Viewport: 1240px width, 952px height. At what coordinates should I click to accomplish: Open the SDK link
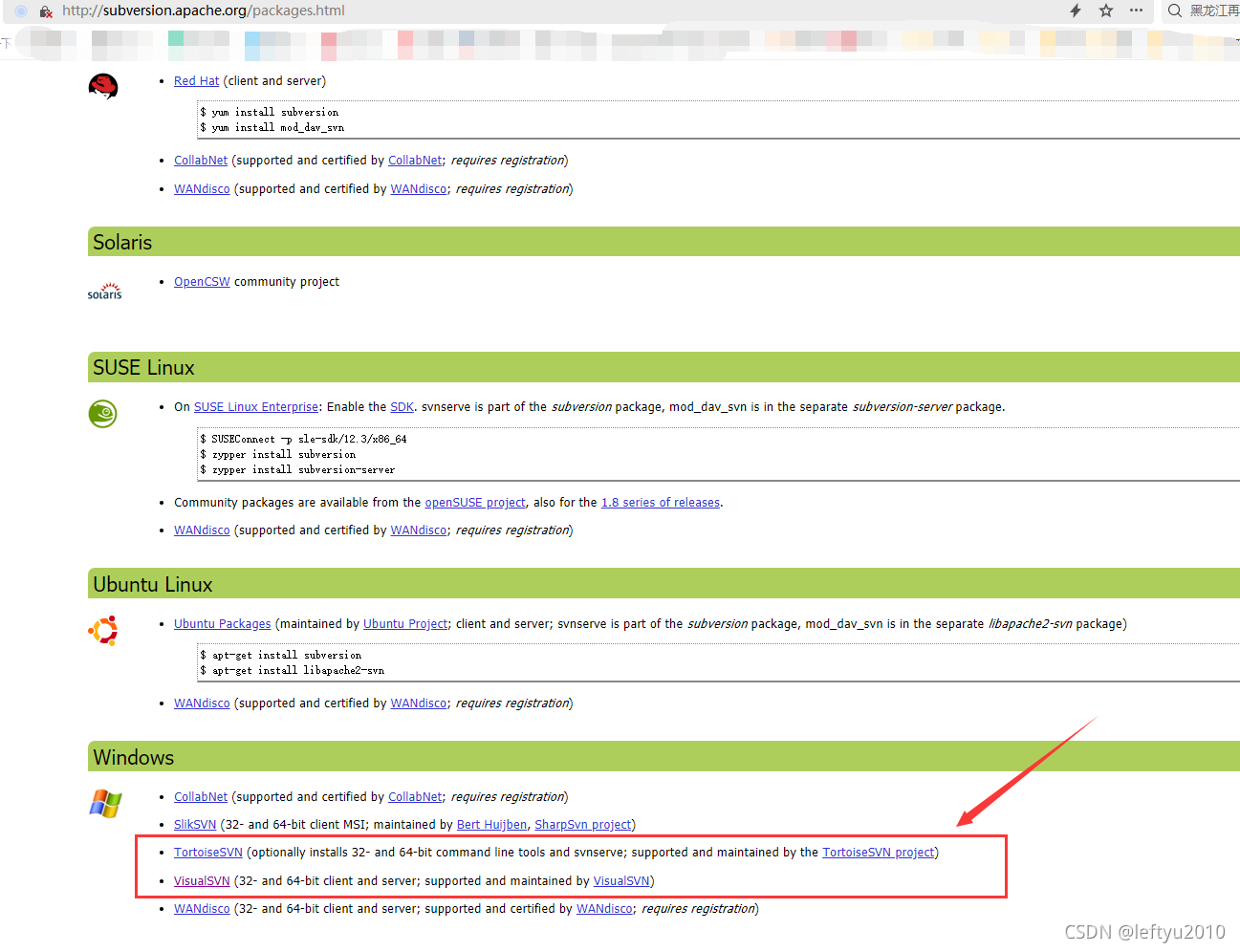click(402, 407)
